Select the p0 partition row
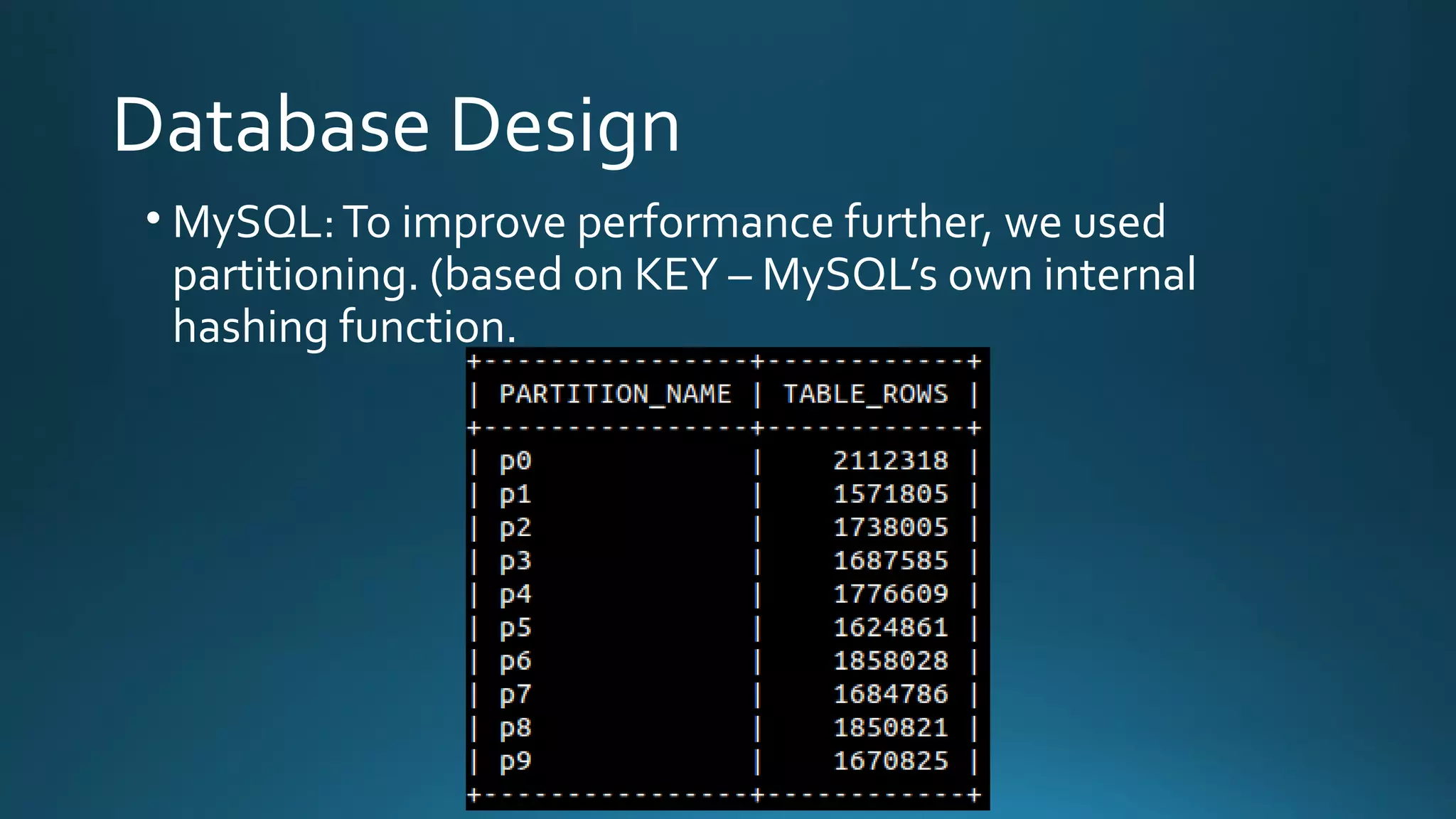This screenshot has width=1456, height=819. click(515, 461)
